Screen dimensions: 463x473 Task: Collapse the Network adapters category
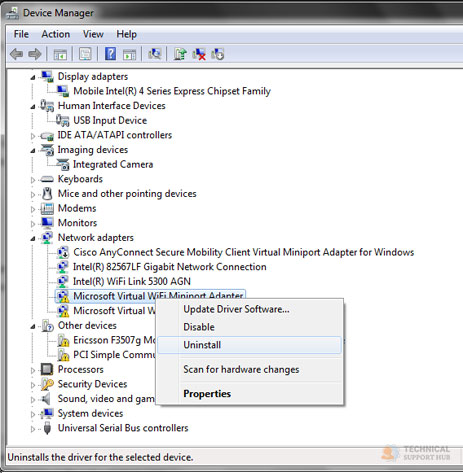click(x=33, y=238)
